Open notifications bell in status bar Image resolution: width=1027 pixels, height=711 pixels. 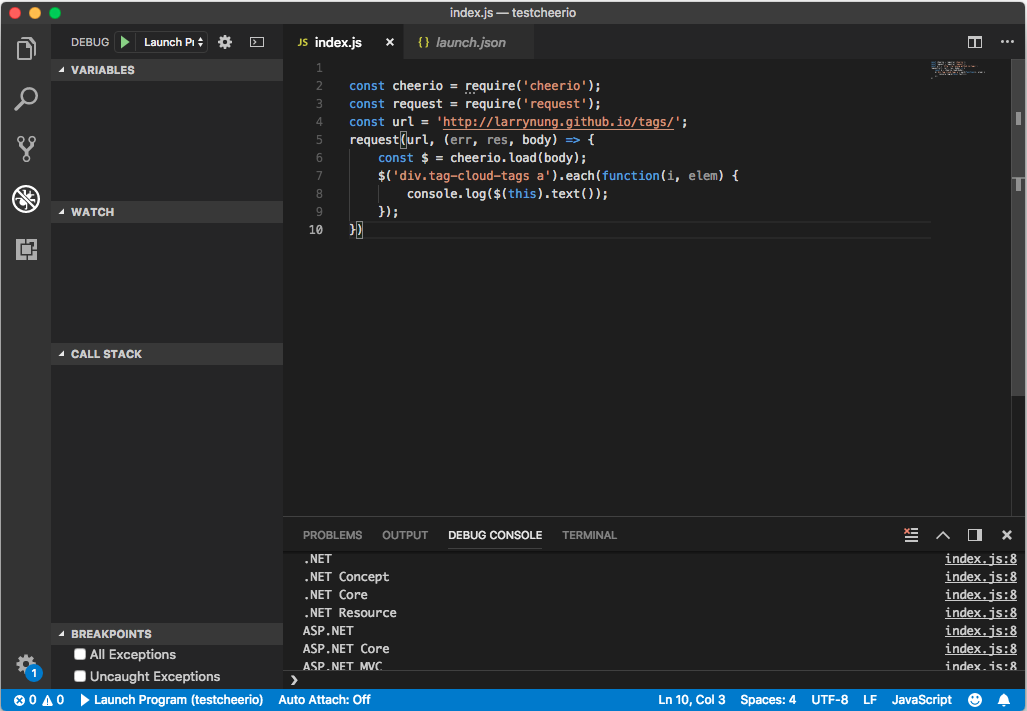(x=1003, y=700)
